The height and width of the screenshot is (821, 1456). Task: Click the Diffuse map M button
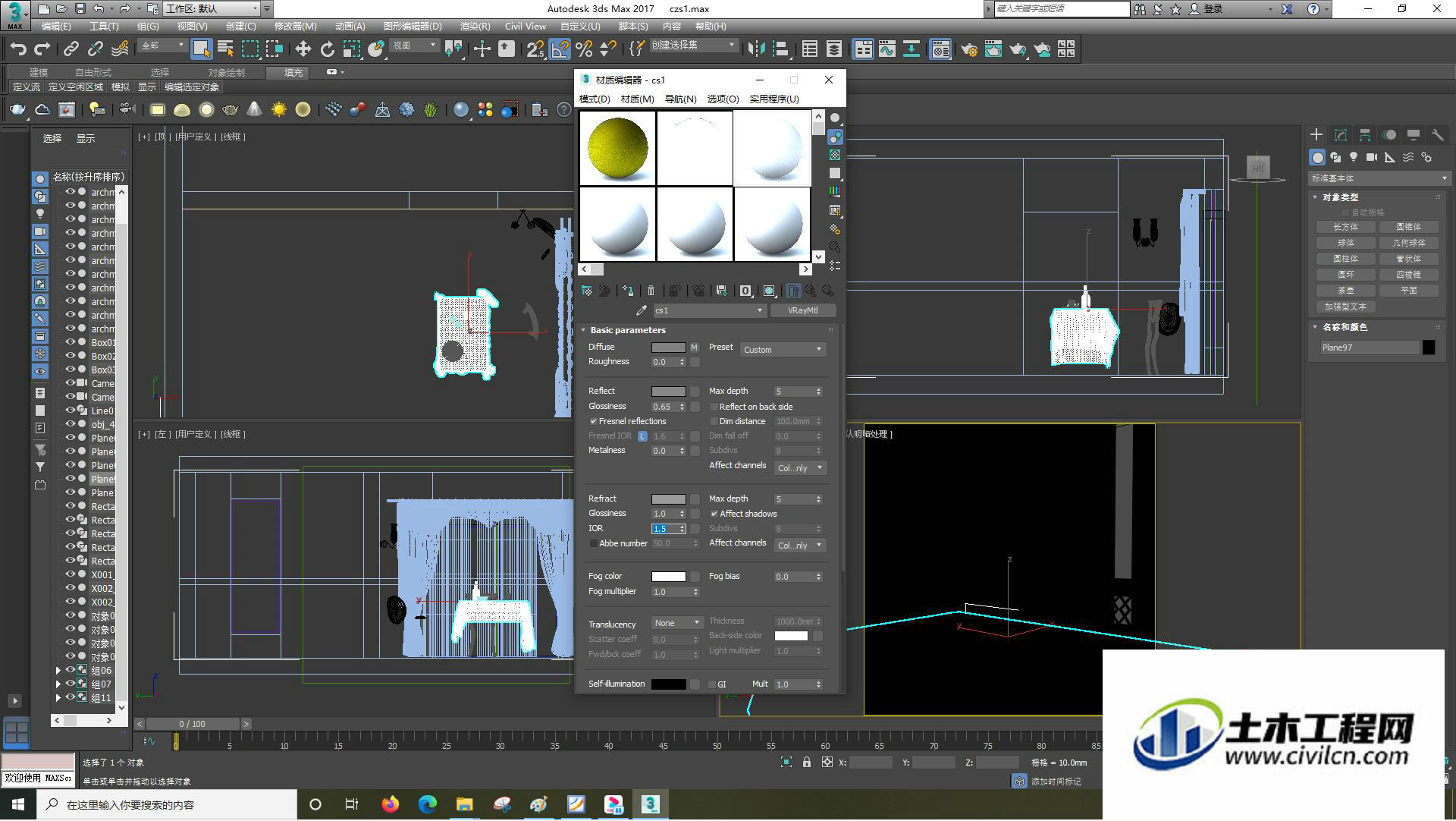(x=694, y=348)
